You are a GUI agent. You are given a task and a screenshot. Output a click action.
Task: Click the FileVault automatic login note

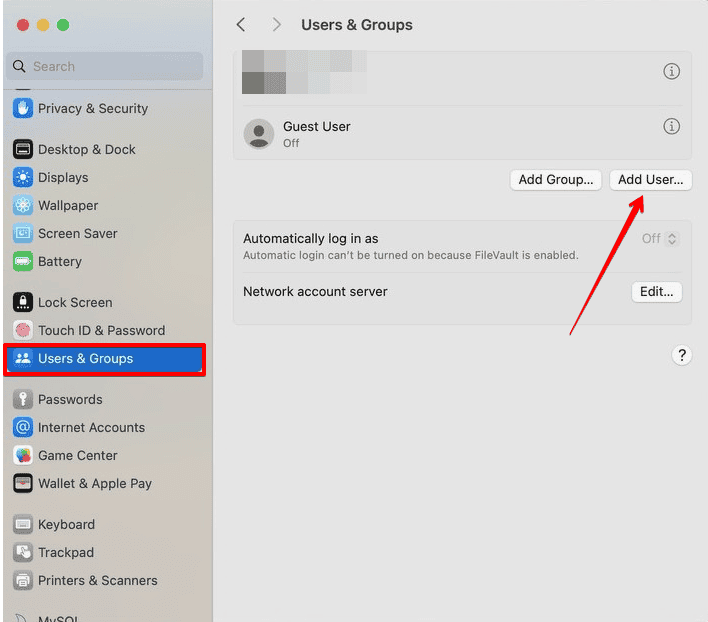click(411, 255)
